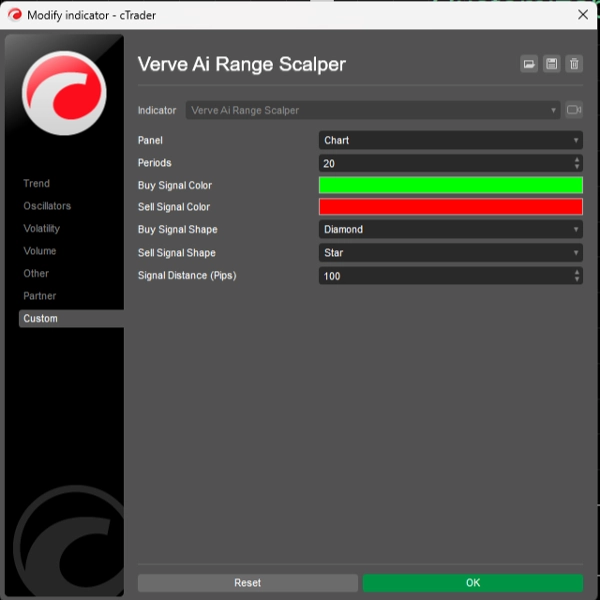Screen dimensions: 600x600
Task: Open the green Buy Signal Color swatch
Action: click(451, 185)
